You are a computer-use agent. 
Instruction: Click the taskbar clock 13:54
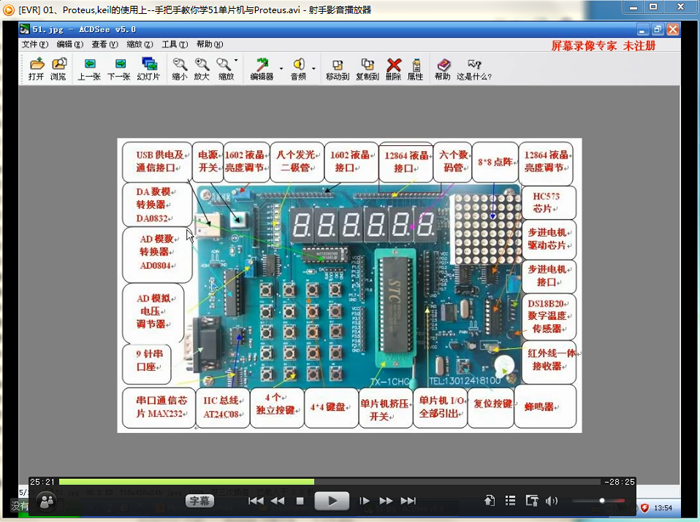click(663, 508)
